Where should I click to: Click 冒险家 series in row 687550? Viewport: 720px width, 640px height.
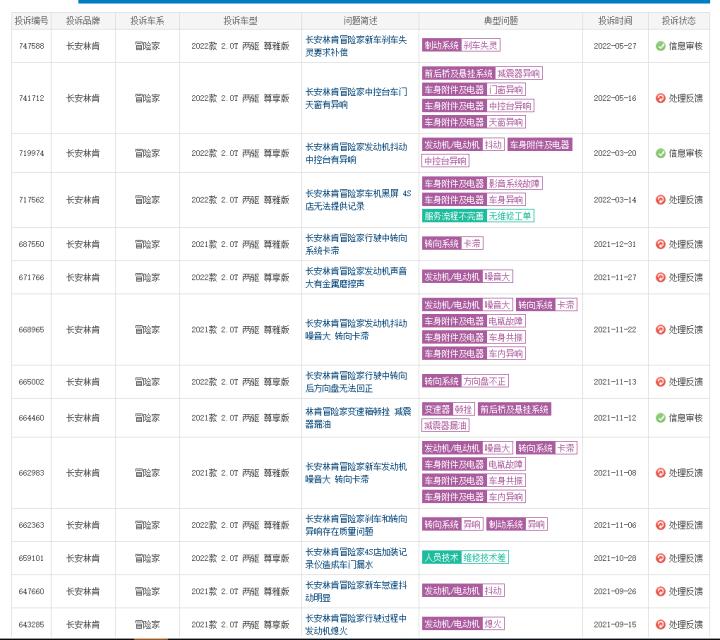pyautogui.click(x=147, y=244)
